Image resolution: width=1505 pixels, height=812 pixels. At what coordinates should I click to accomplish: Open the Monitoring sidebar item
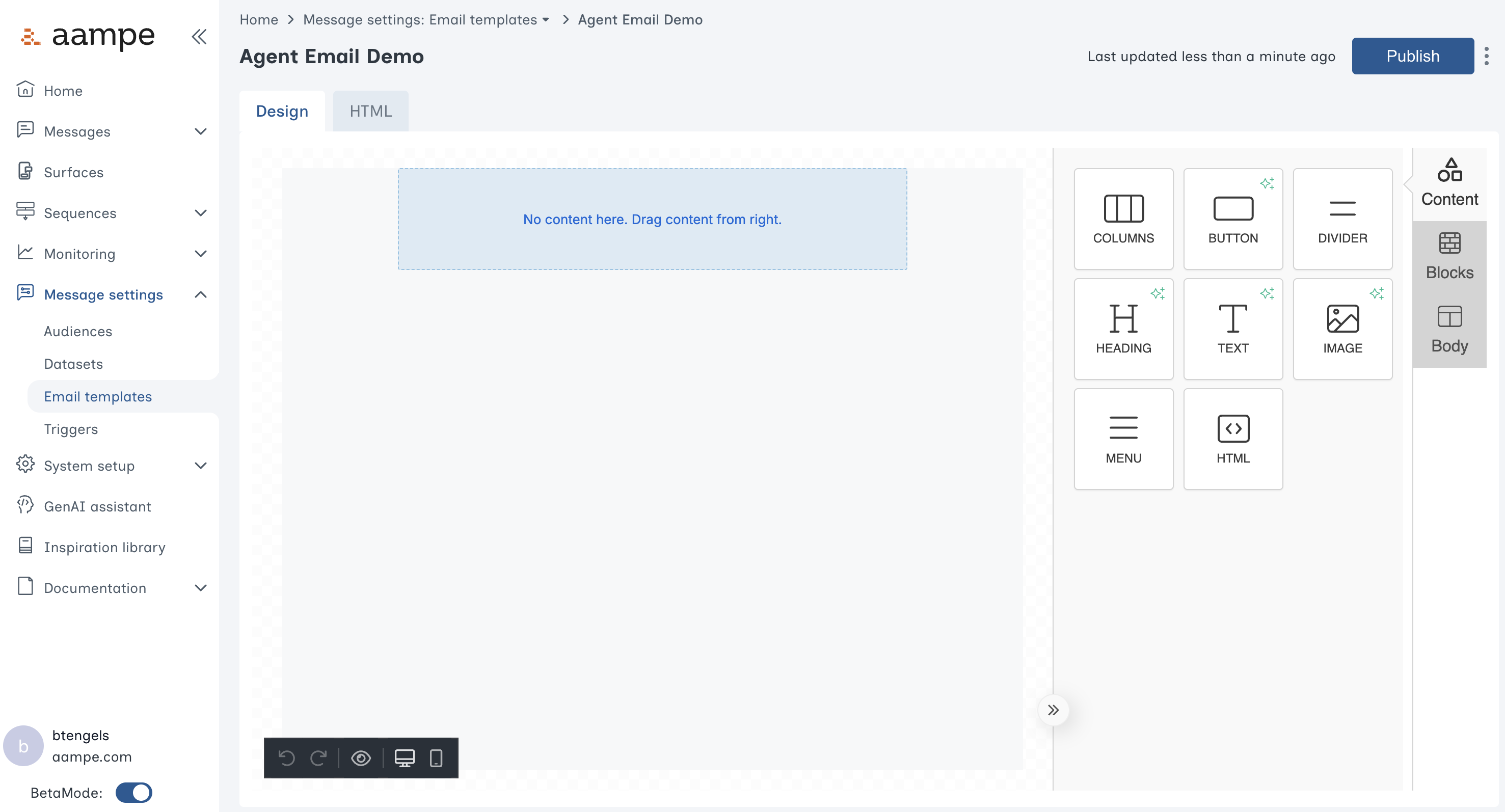(x=79, y=254)
